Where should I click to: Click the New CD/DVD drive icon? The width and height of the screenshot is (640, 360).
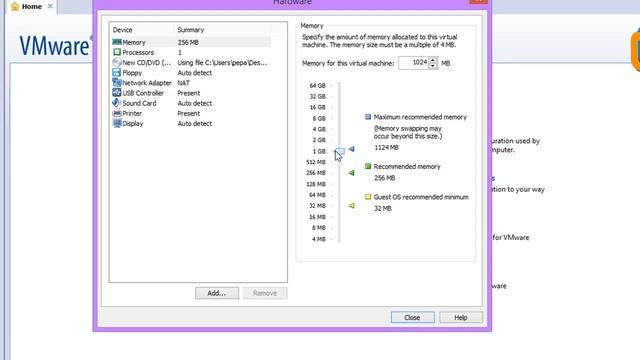click(117, 62)
